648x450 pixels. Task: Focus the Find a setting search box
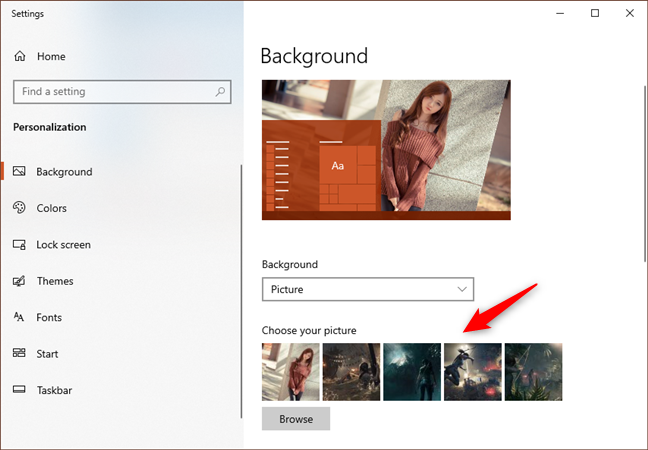pyautogui.click(x=110, y=92)
